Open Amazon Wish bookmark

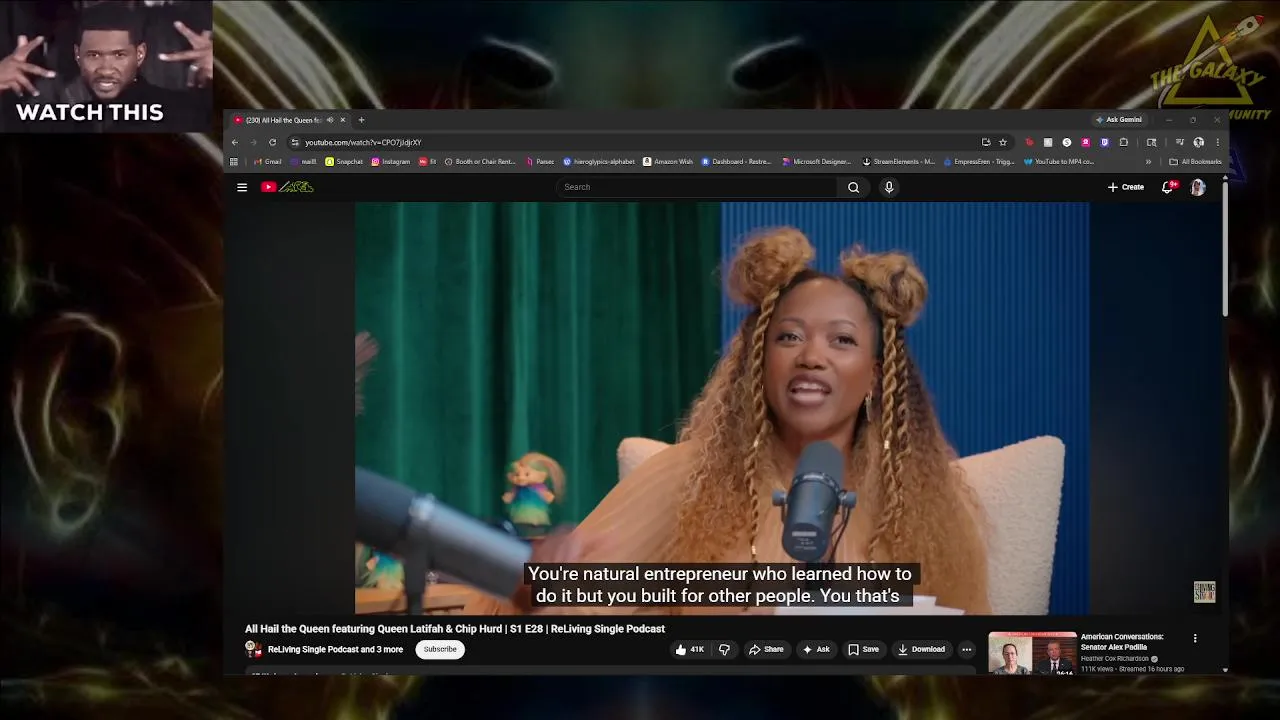tap(668, 162)
